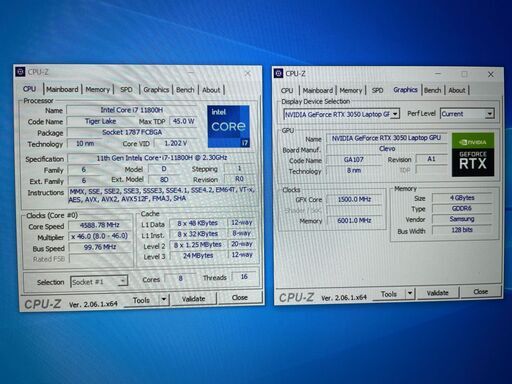Click the Code Name field Tiger Lake
The width and height of the screenshot is (512, 384).
click(100, 121)
